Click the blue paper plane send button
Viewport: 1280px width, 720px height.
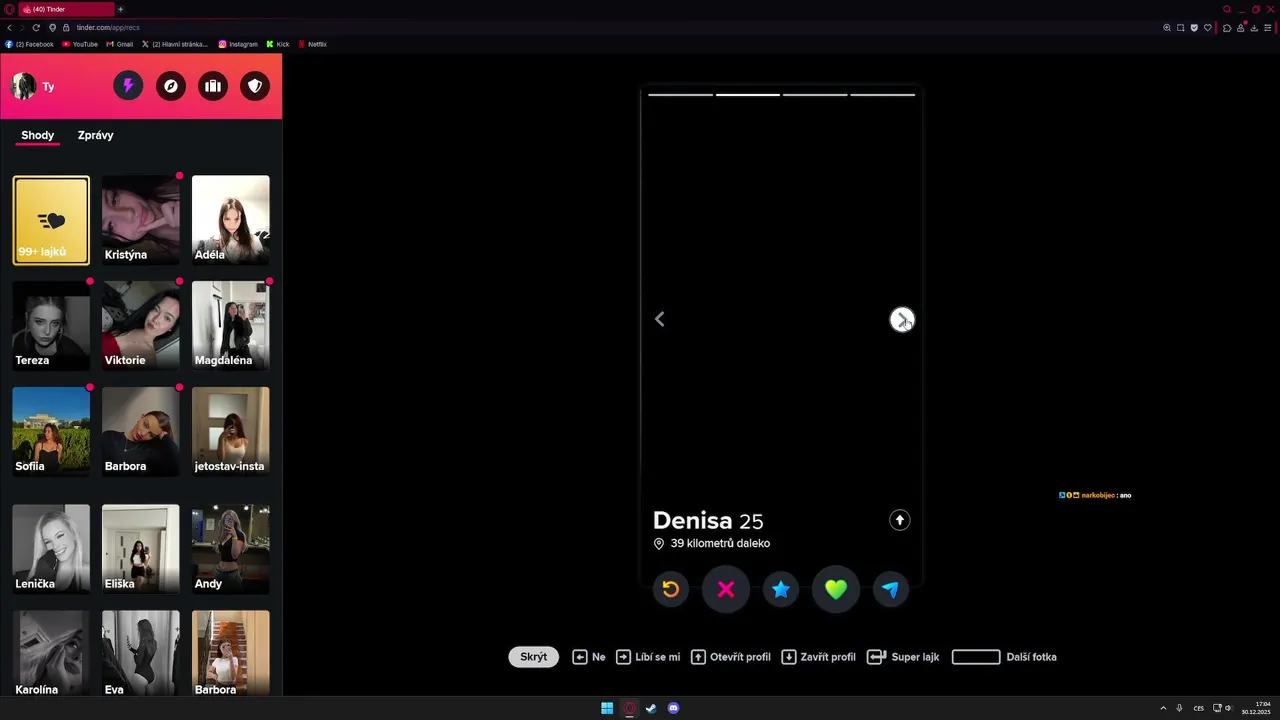891,589
